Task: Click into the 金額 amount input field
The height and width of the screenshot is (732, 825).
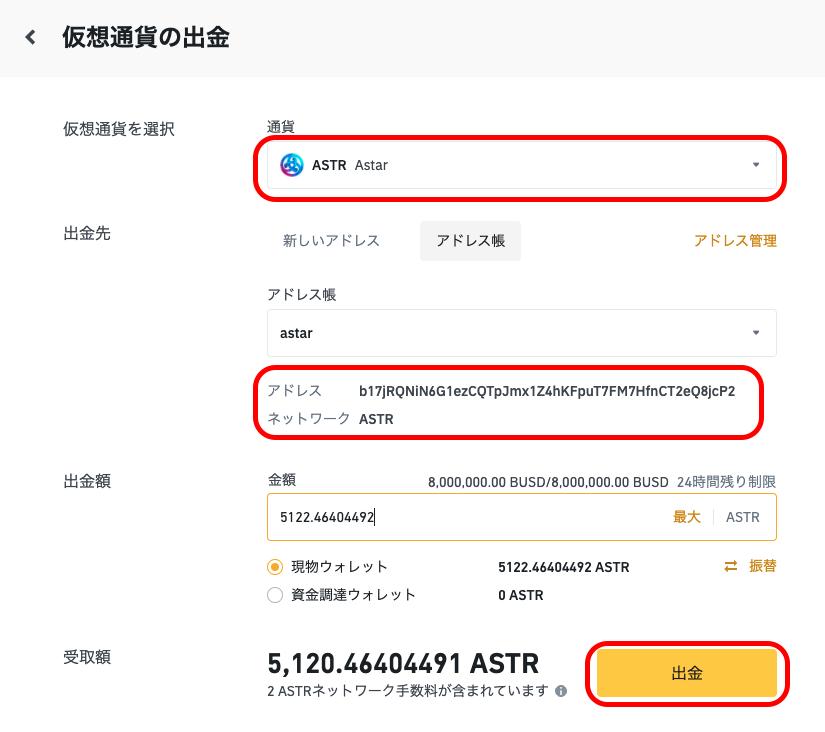Action: [x=521, y=517]
